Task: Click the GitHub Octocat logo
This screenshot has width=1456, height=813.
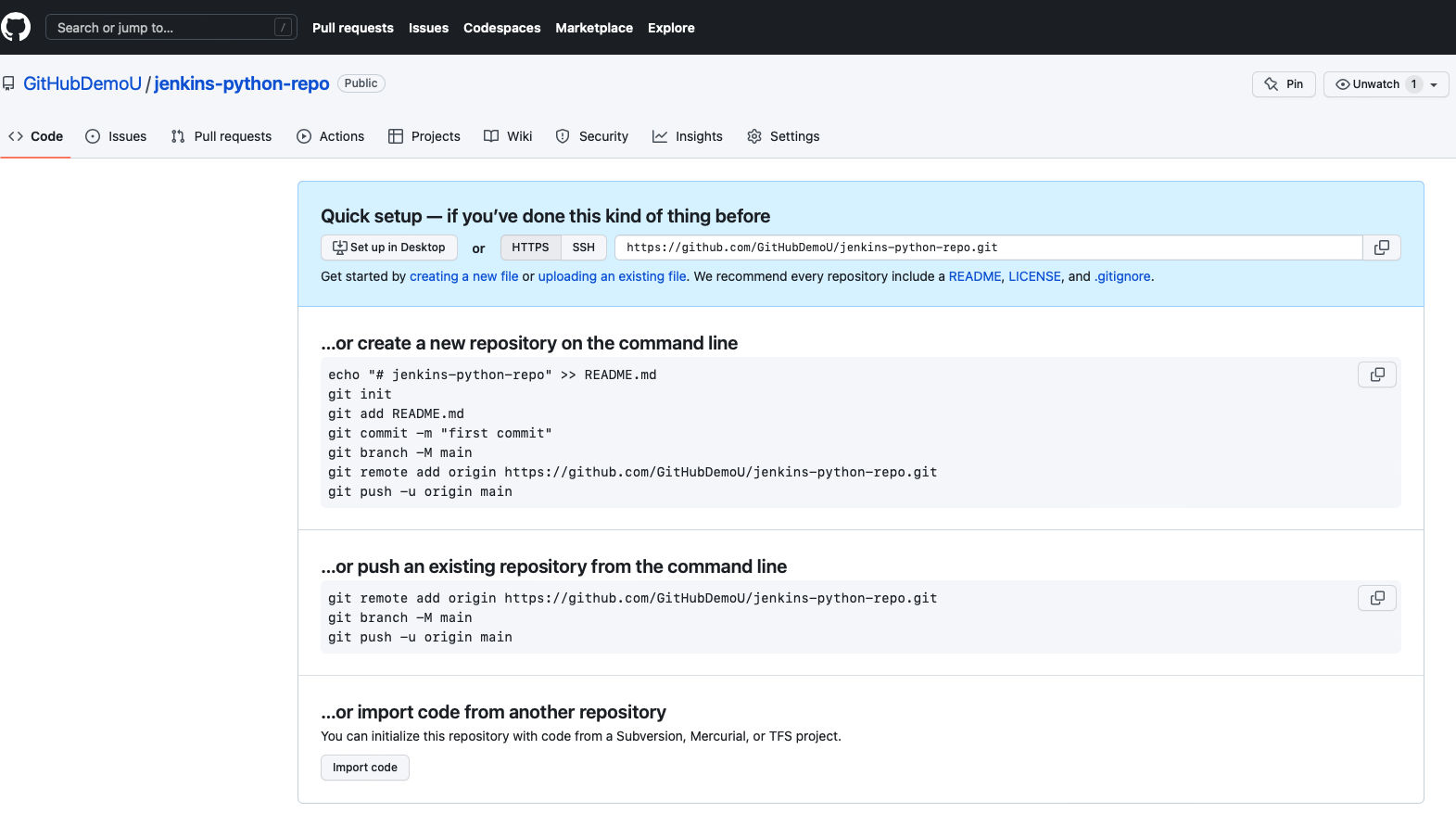Action: tap(15, 27)
